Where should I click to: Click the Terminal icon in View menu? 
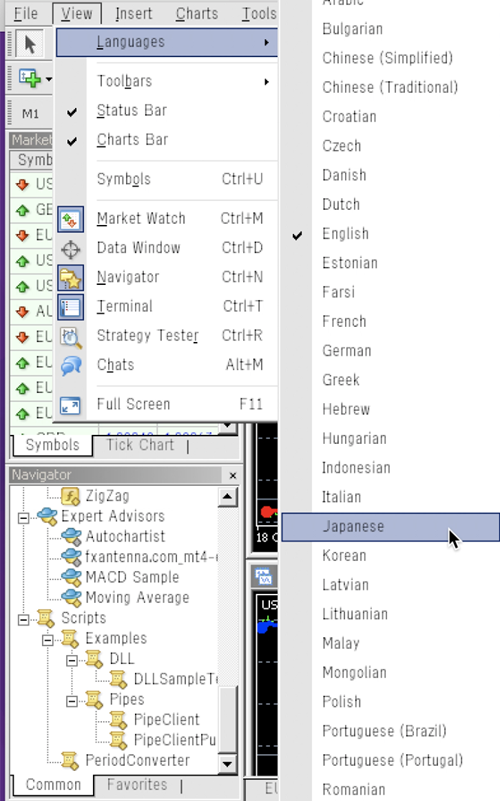click(x=70, y=307)
